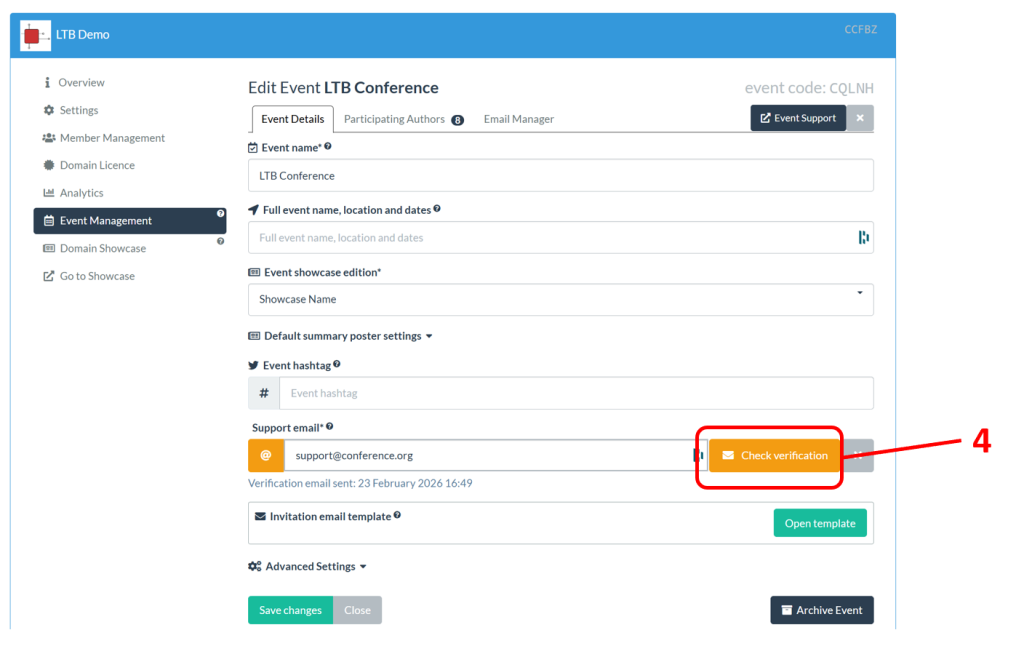
Task: Click the help icon beside Support email
Action: click(330, 427)
